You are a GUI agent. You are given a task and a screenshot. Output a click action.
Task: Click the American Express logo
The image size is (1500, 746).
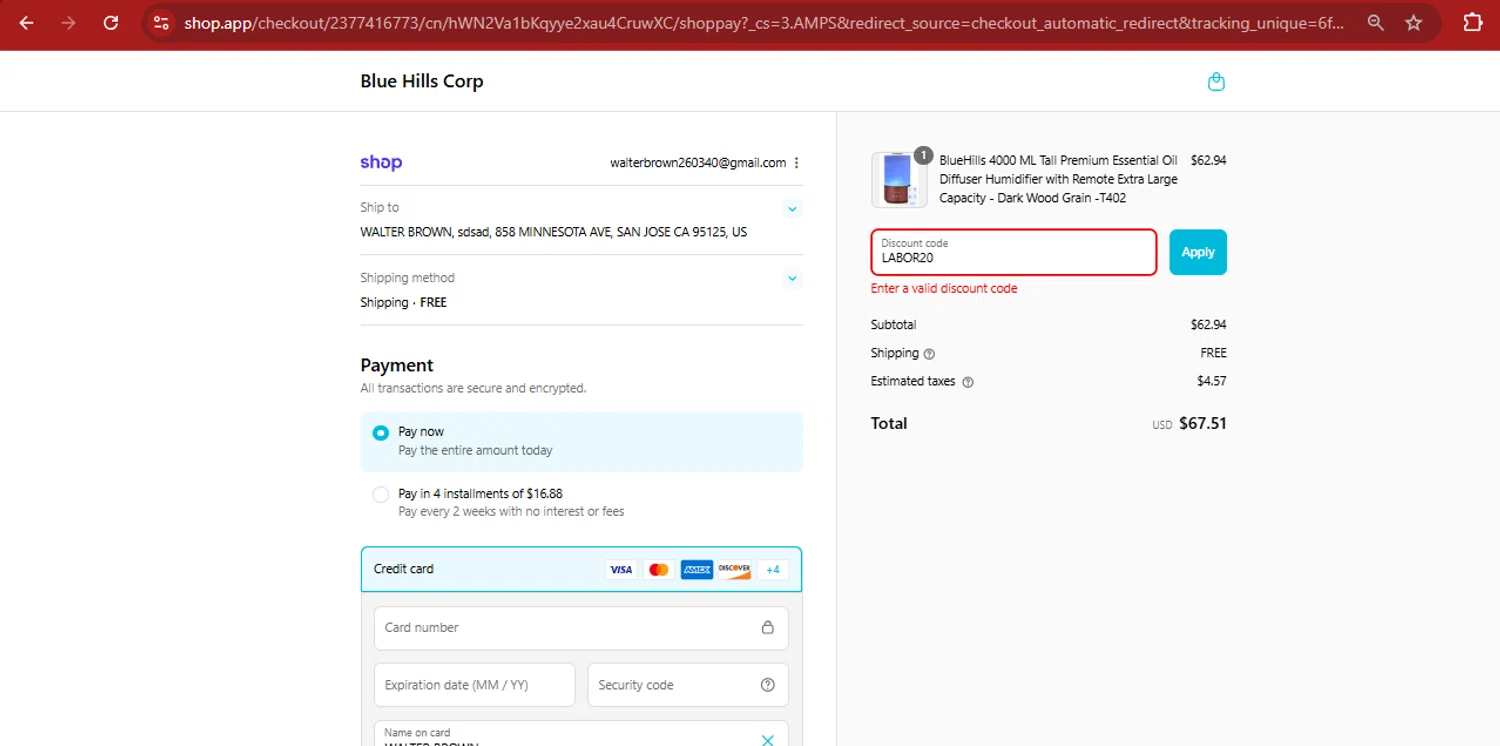click(x=697, y=569)
